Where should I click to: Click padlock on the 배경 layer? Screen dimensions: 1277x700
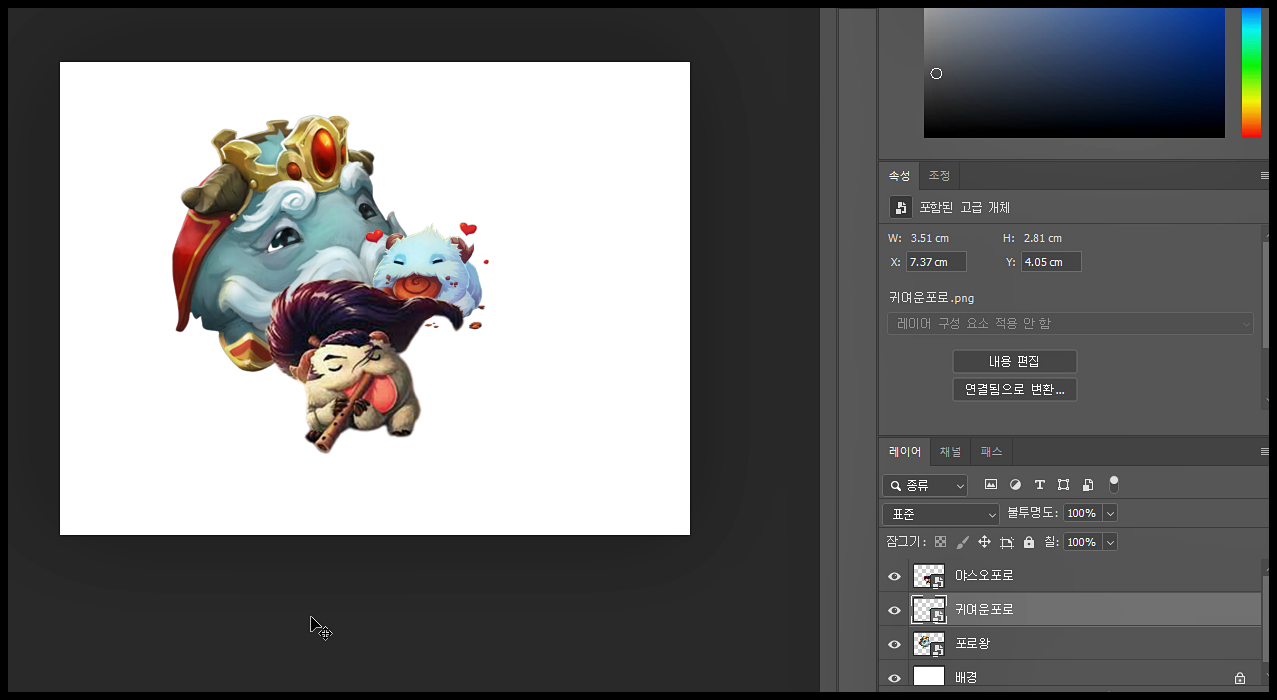[x=1240, y=677]
